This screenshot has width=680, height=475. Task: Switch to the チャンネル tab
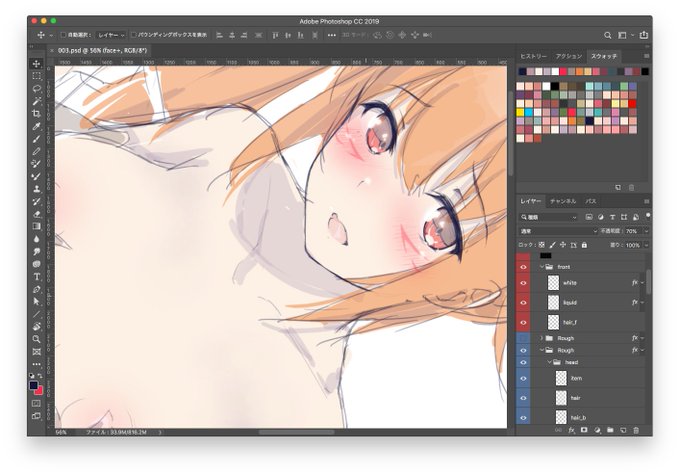(x=563, y=201)
